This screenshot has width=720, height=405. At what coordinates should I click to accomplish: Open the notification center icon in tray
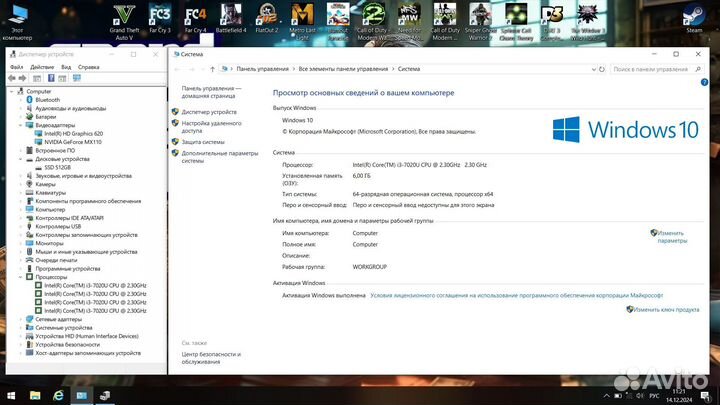(705, 395)
